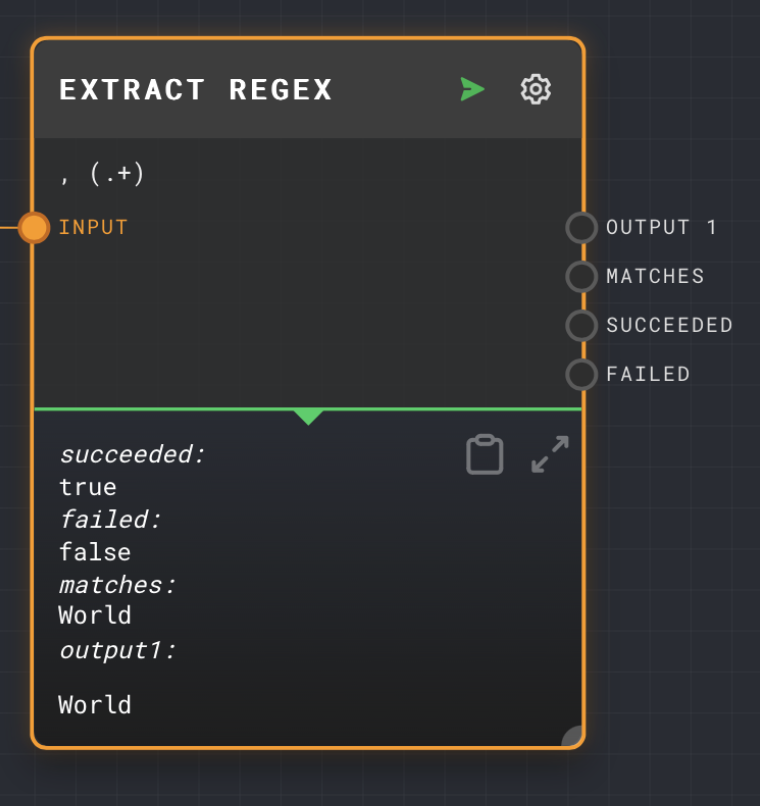
Task: Select the Failed port circle
Action: point(582,374)
